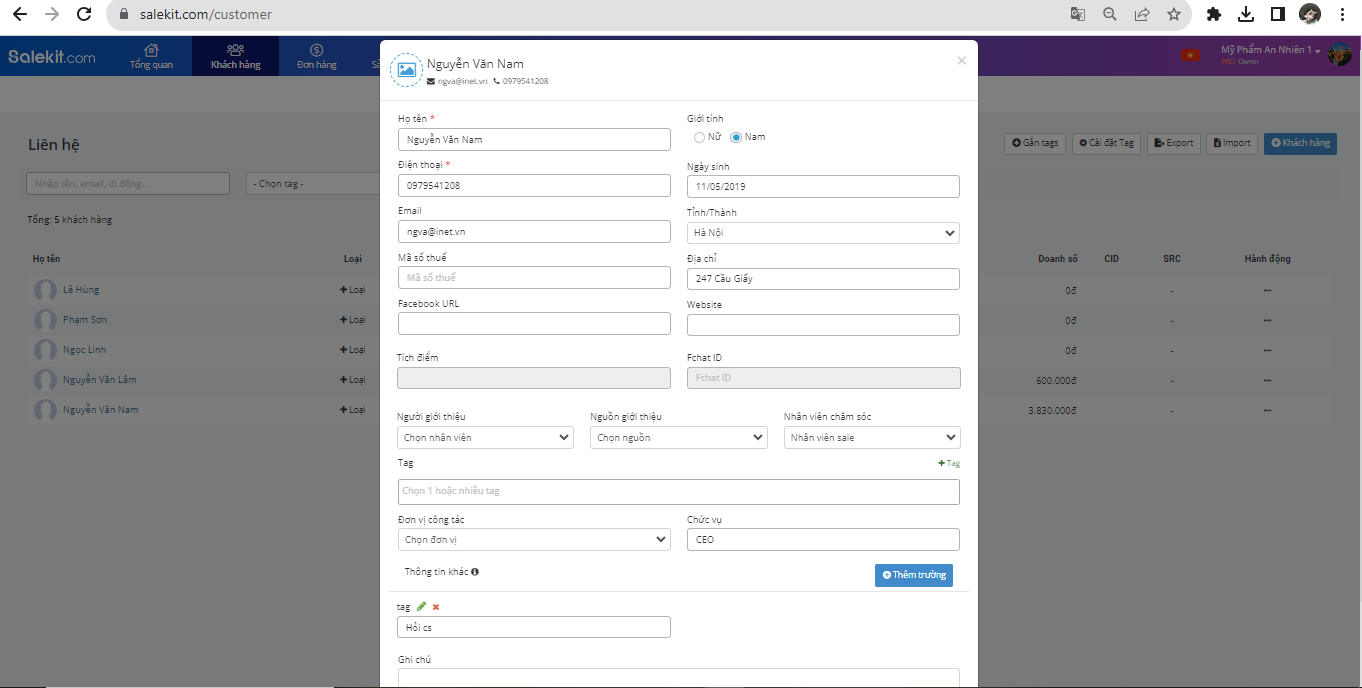Expand the Người giới thiệu dropdown
This screenshot has width=1362, height=688.
(x=485, y=437)
